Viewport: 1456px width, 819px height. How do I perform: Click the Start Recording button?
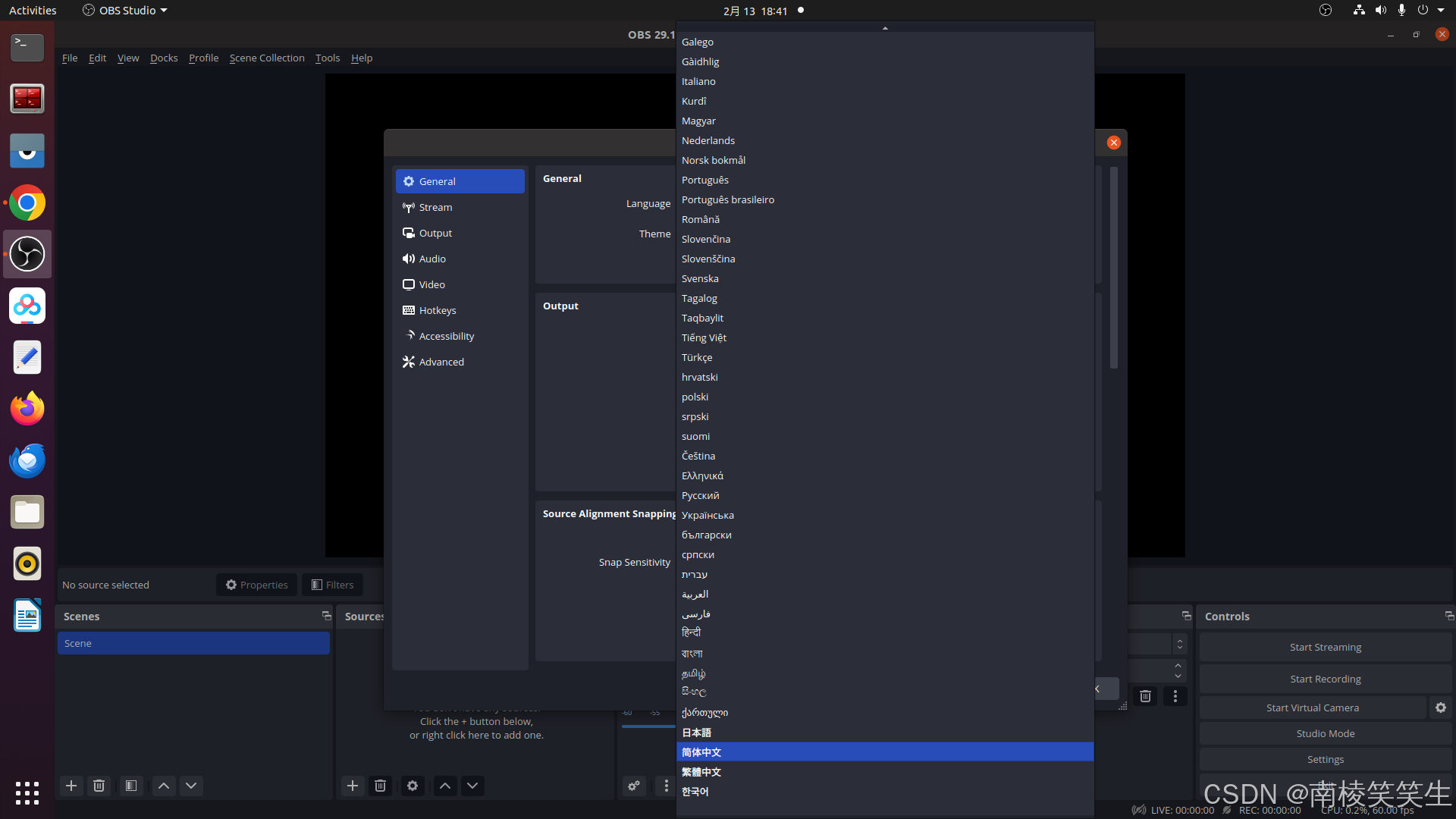pyautogui.click(x=1325, y=679)
